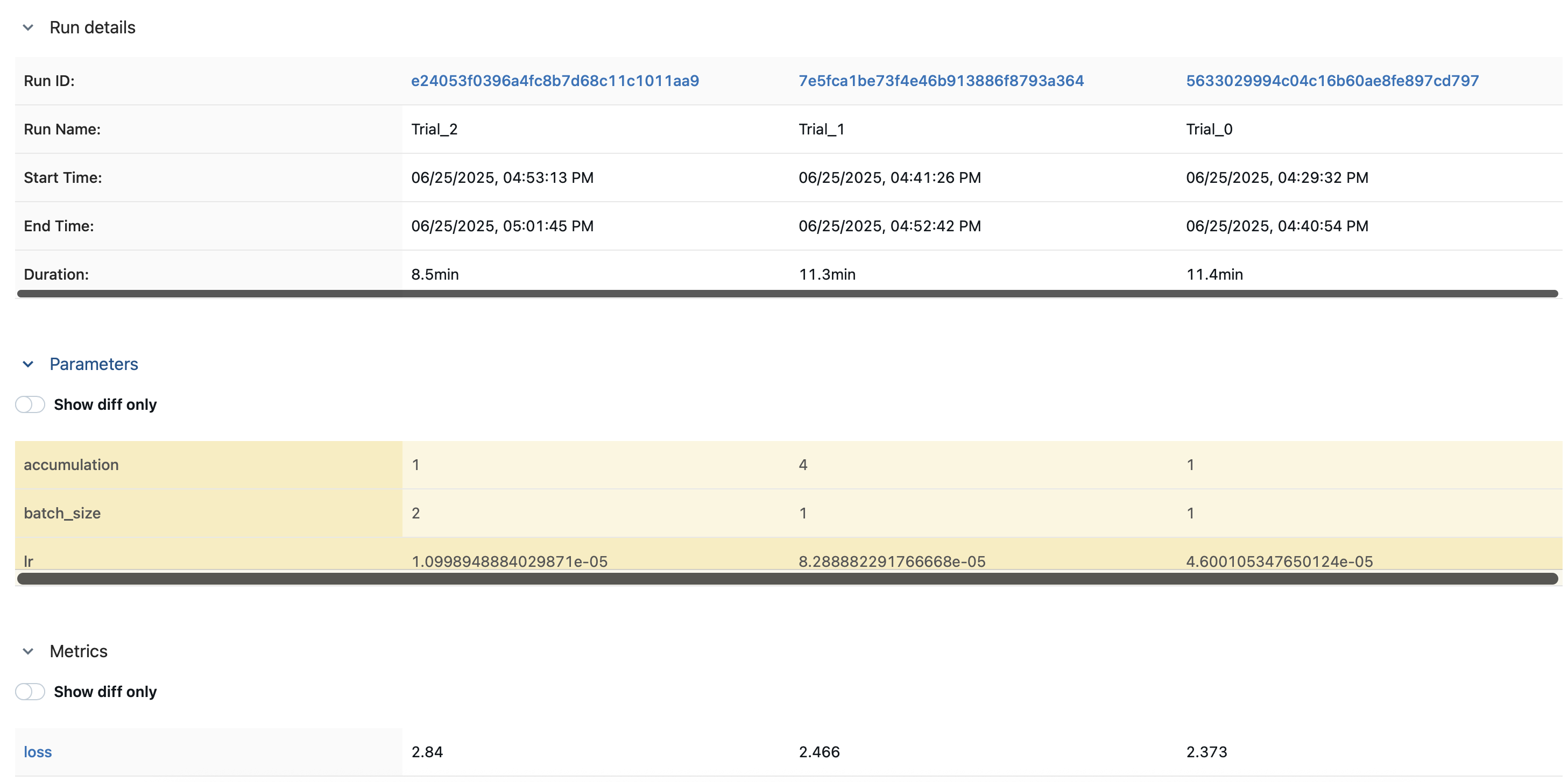
Task: Click the Parameters section heading
Action: 94,364
